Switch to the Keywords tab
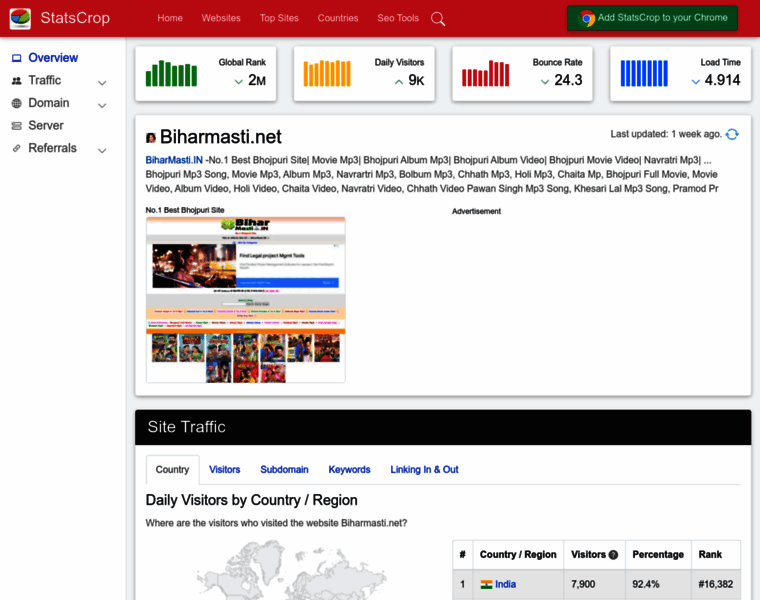The height and width of the screenshot is (600, 760). [349, 470]
